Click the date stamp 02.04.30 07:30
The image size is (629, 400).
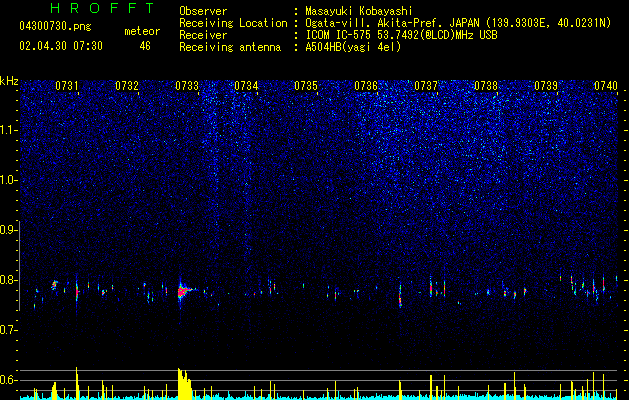coord(61,46)
